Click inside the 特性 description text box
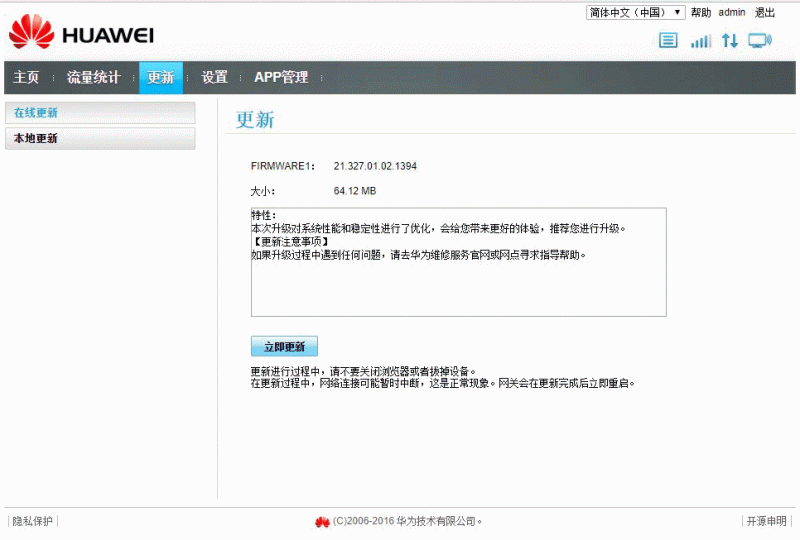 pos(458,262)
